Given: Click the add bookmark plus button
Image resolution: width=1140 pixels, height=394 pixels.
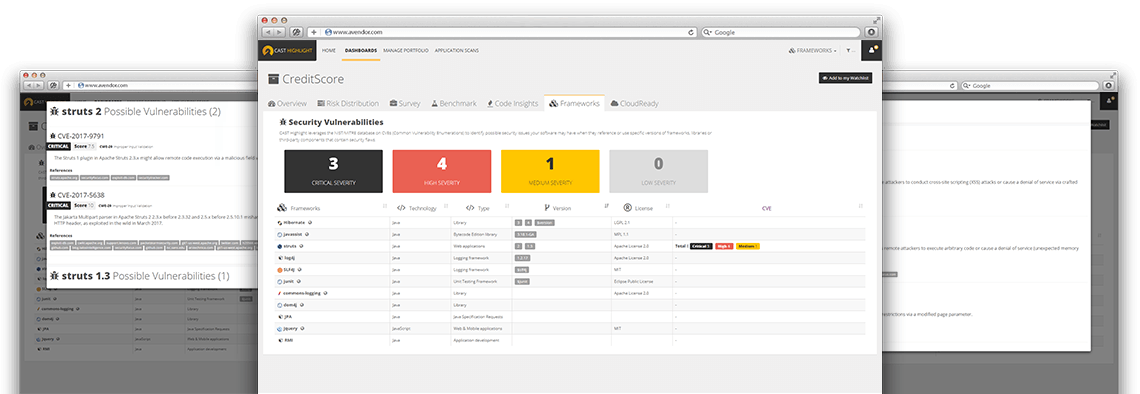Looking at the screenshot, I should [x=313, y=33].
